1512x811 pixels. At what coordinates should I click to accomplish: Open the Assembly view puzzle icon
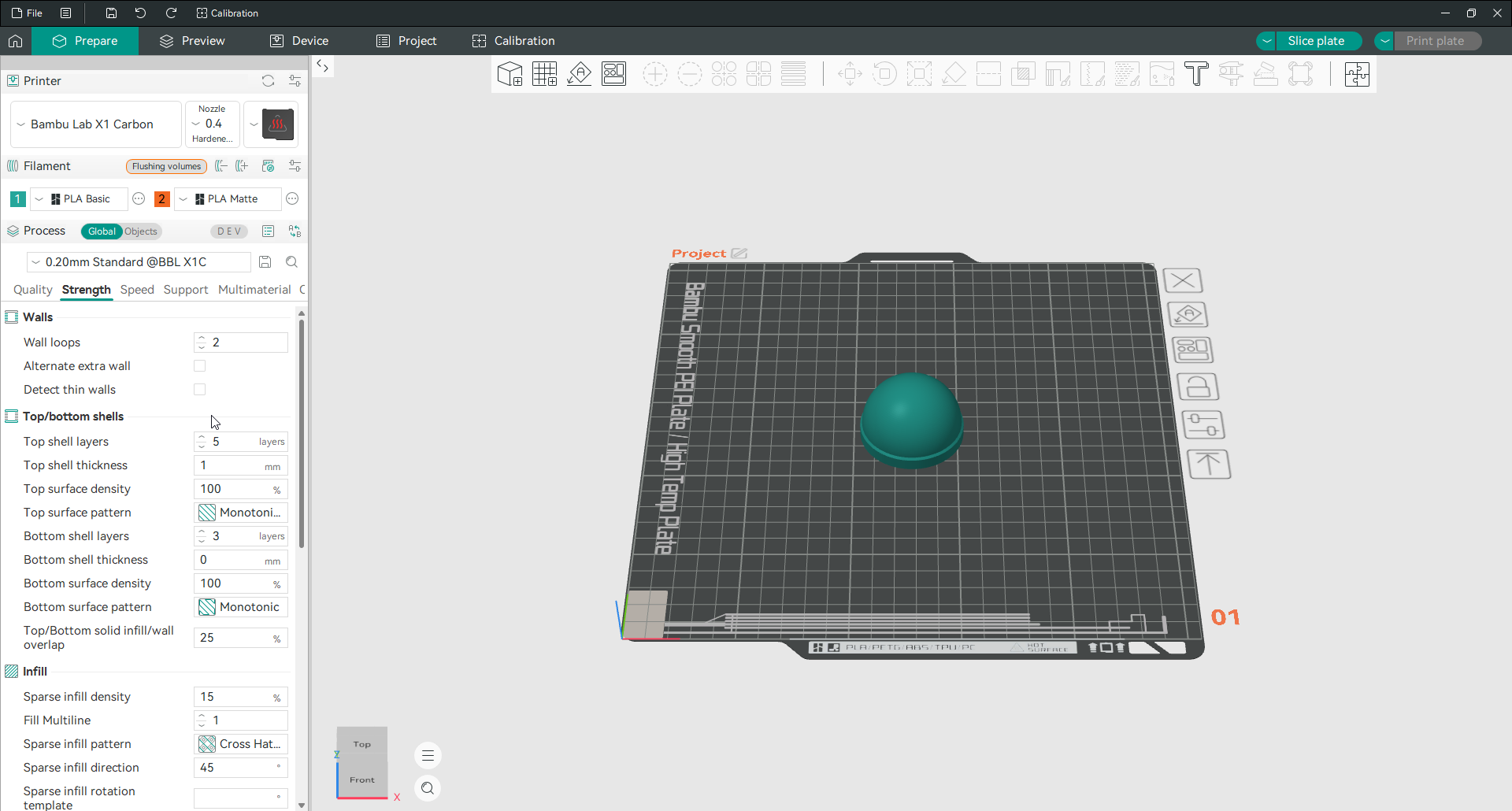[x=1357, y=74]
